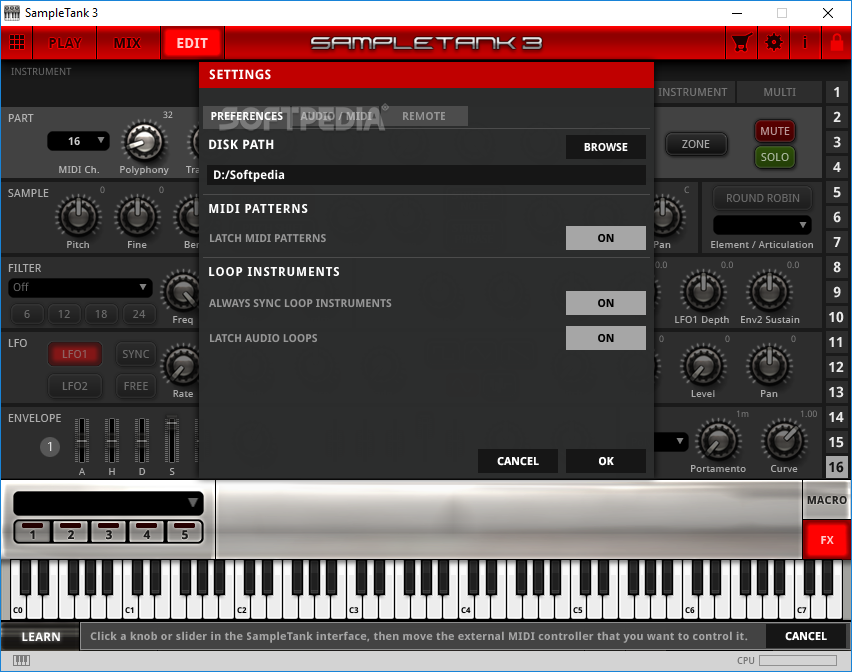The image size is (852, 672).
Task: Switch to the PLAY tab
Action: click(65, 43)
